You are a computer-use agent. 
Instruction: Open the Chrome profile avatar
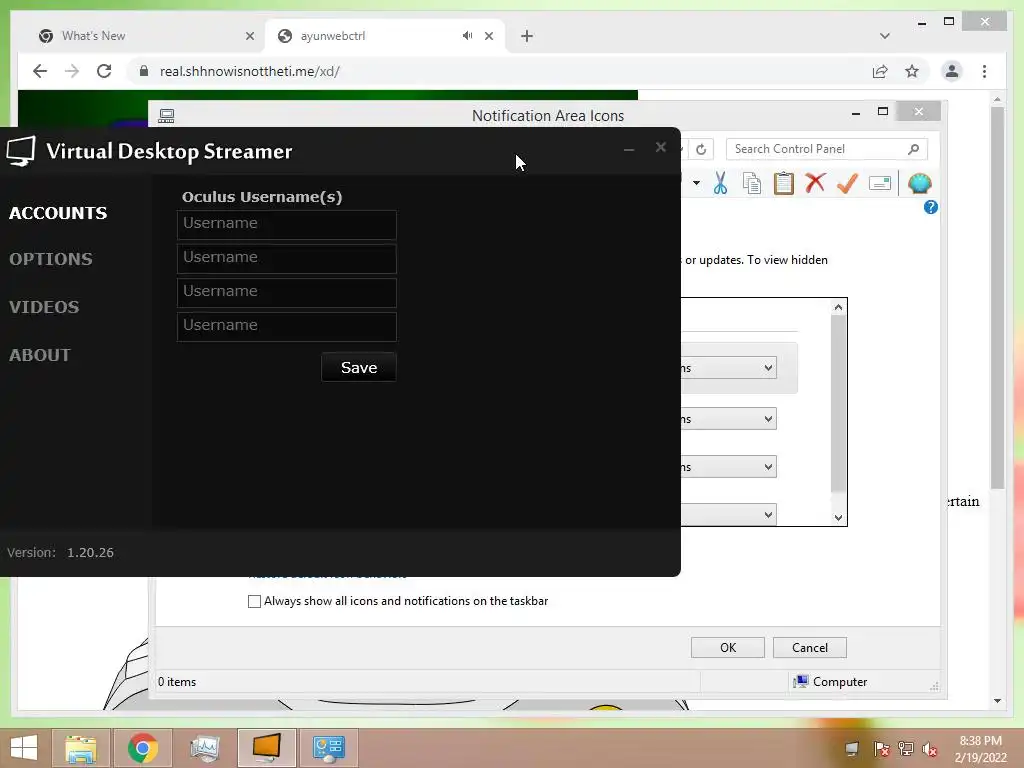952,71
